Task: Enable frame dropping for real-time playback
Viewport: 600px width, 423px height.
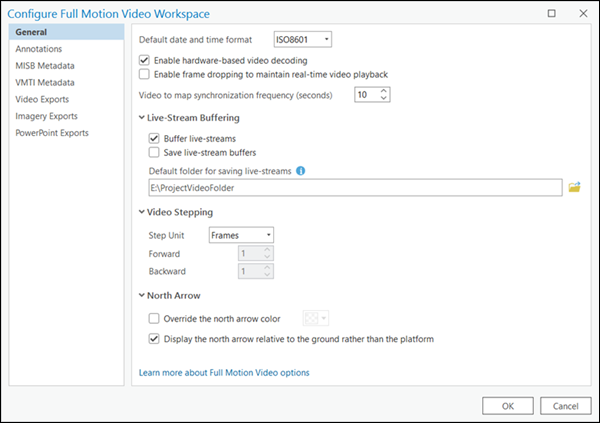Action: 146,74
